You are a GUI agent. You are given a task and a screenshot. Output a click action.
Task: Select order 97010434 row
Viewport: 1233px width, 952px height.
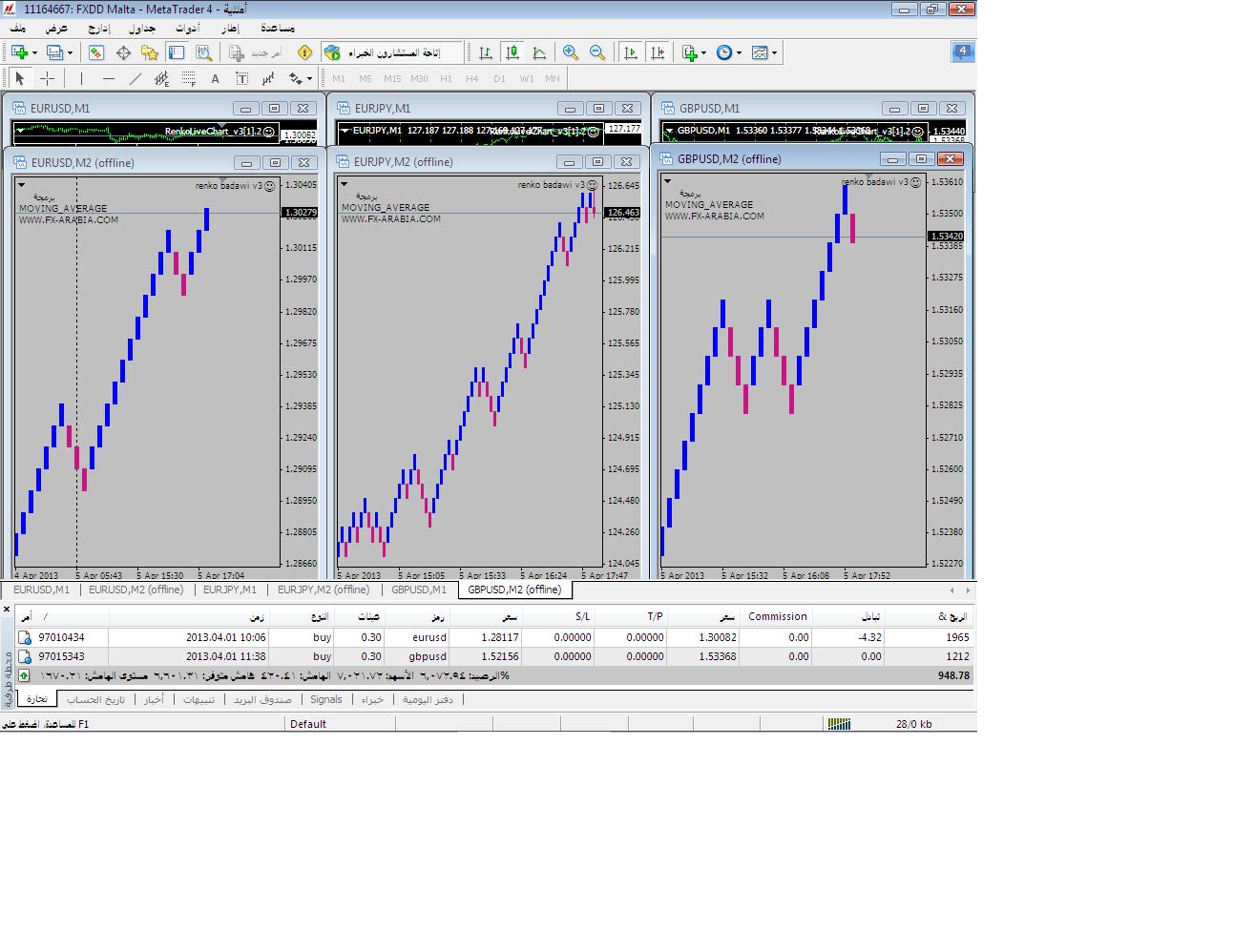coord(494,637)
